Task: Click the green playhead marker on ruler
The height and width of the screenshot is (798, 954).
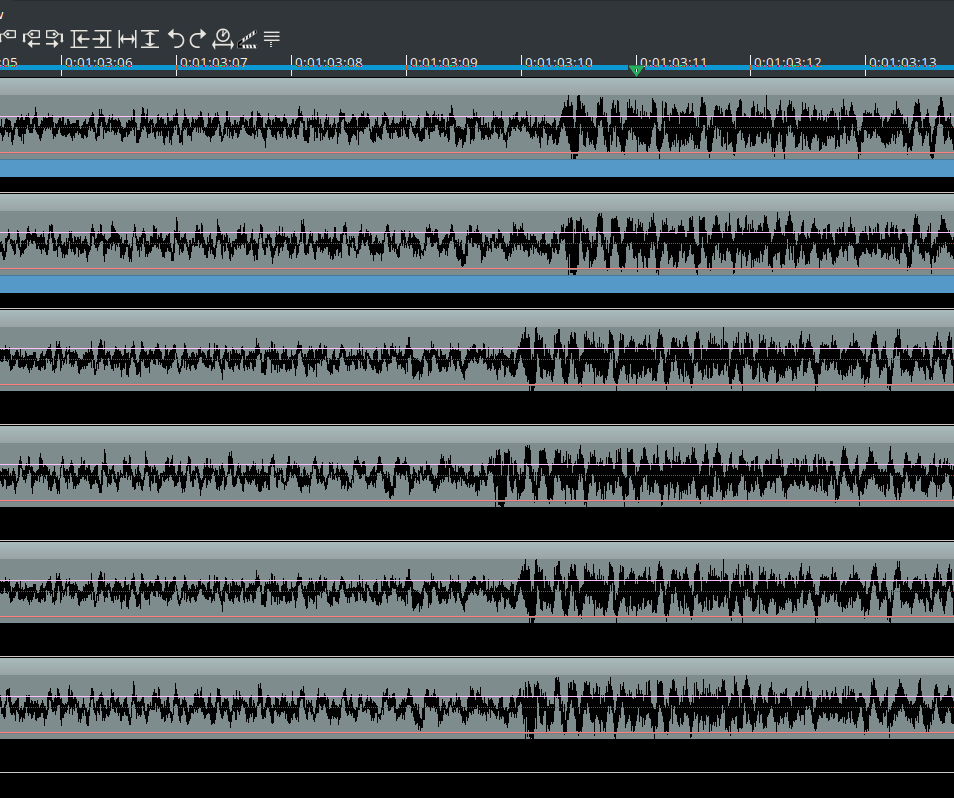Action: pyautogui.click(x=636, y=69)
